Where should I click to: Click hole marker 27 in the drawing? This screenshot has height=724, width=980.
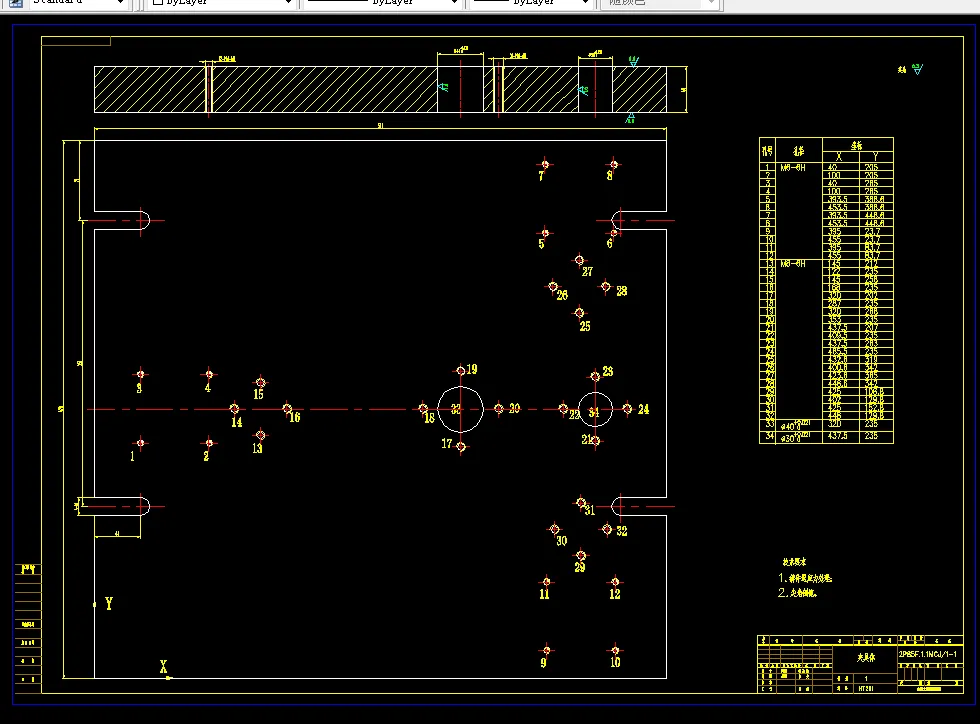pyautogui.click(x=579, y=259)
